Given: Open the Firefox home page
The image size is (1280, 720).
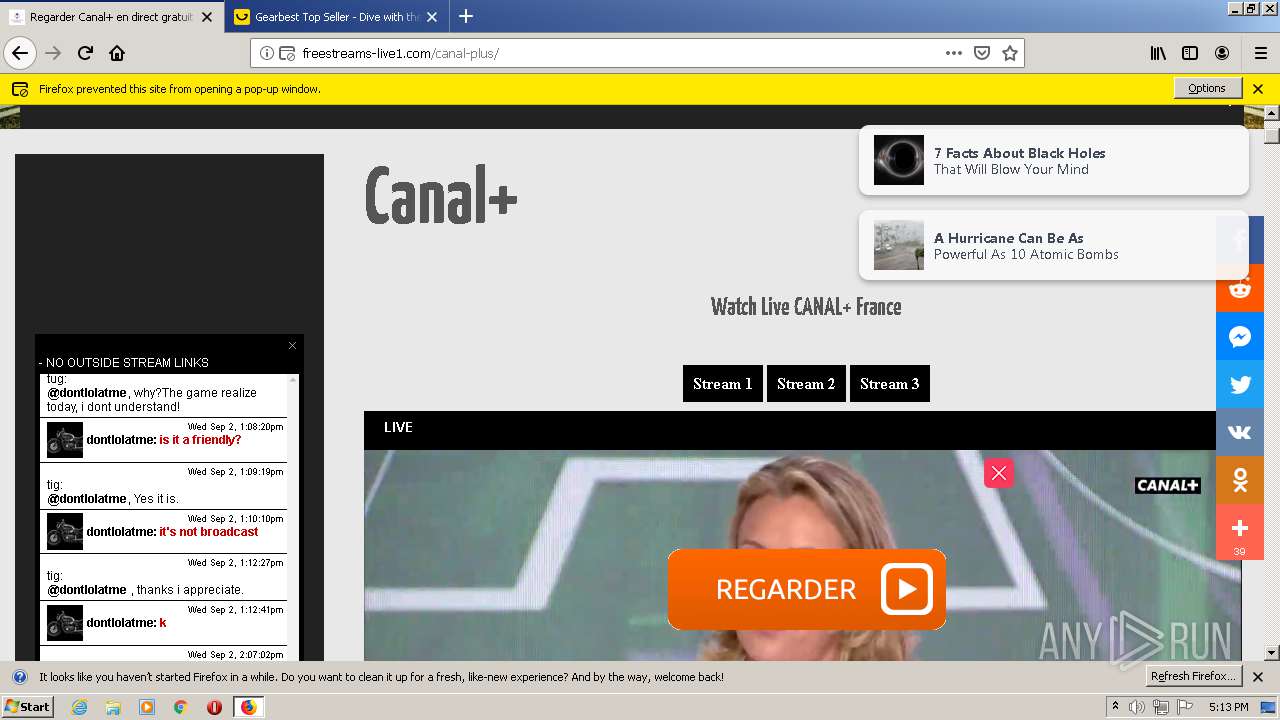Looking at the screenshot, I should 117,53.
